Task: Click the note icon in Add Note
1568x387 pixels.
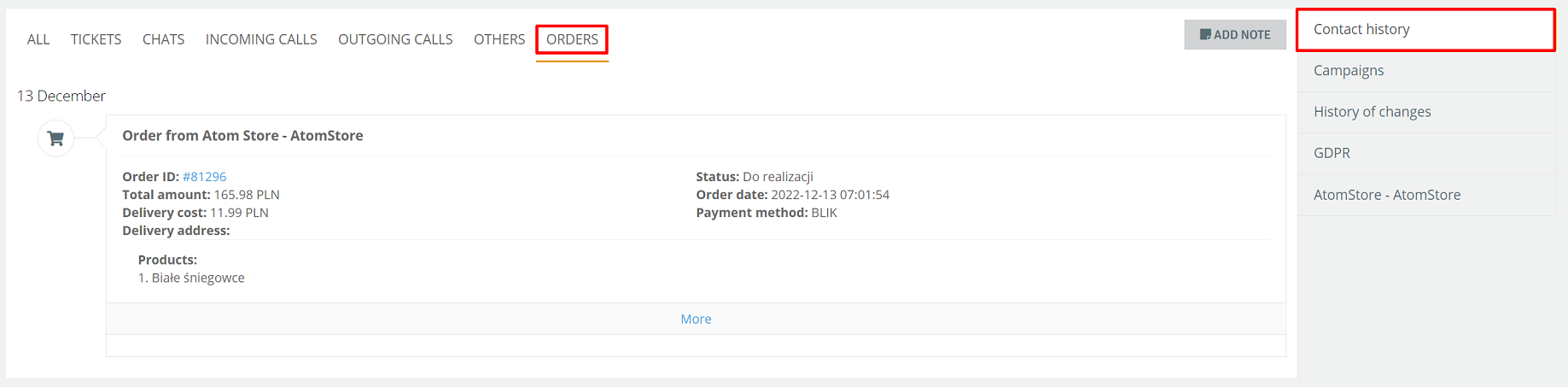Action: pos(1205,35)
